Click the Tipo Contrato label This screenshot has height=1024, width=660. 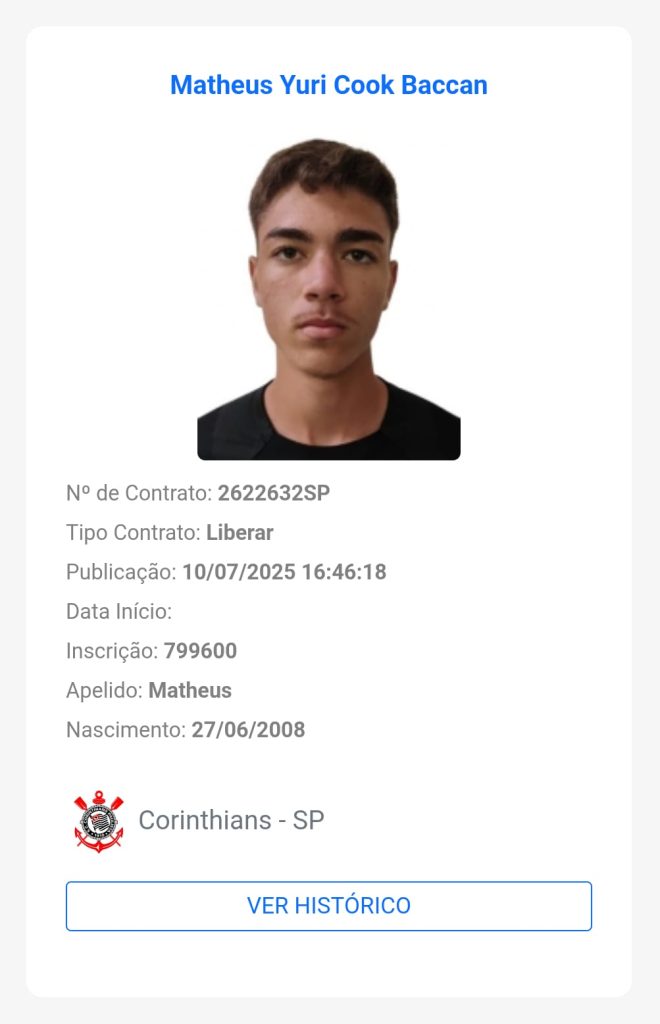pos(133,533)
